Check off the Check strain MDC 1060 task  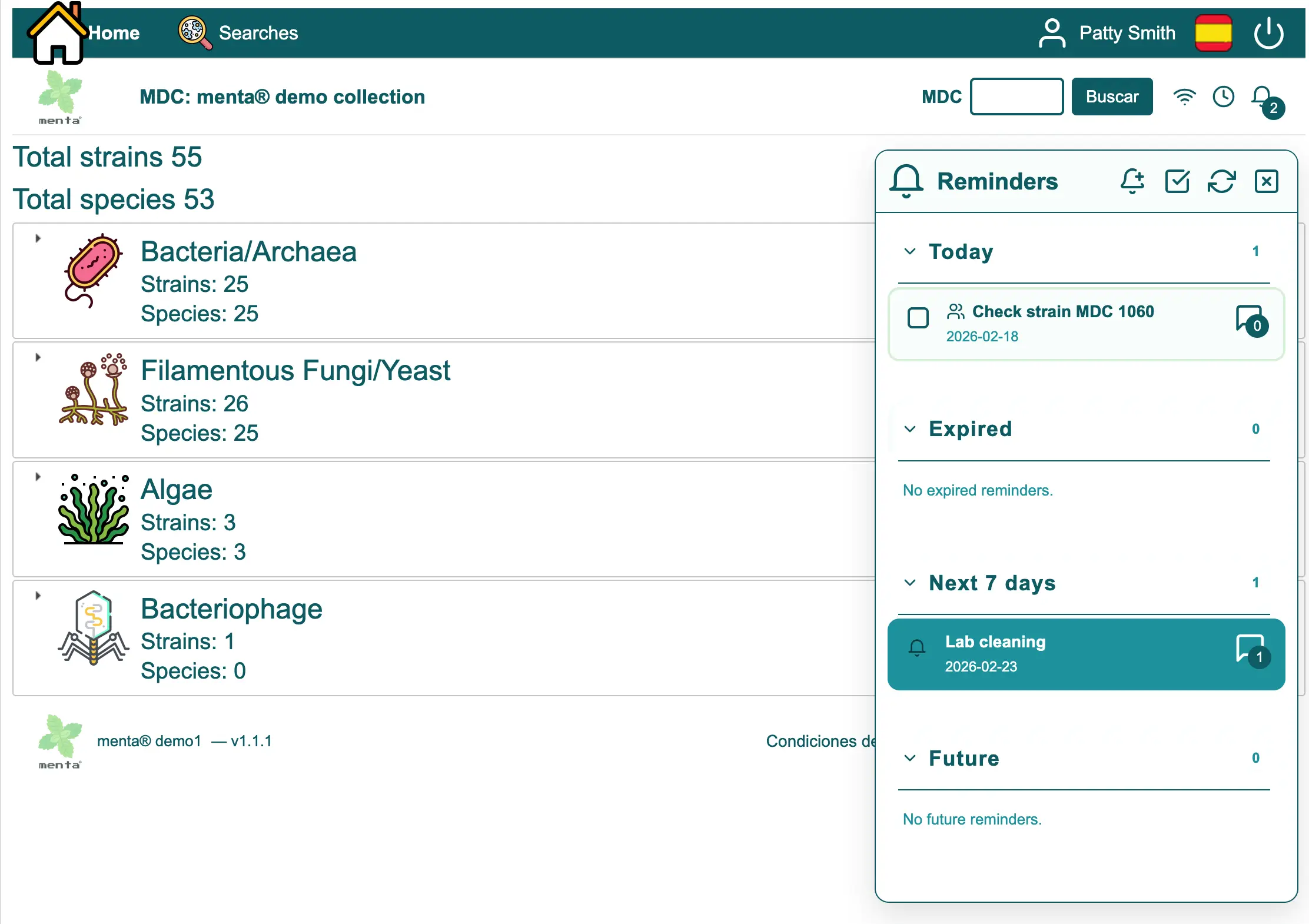tap(917, 318)
